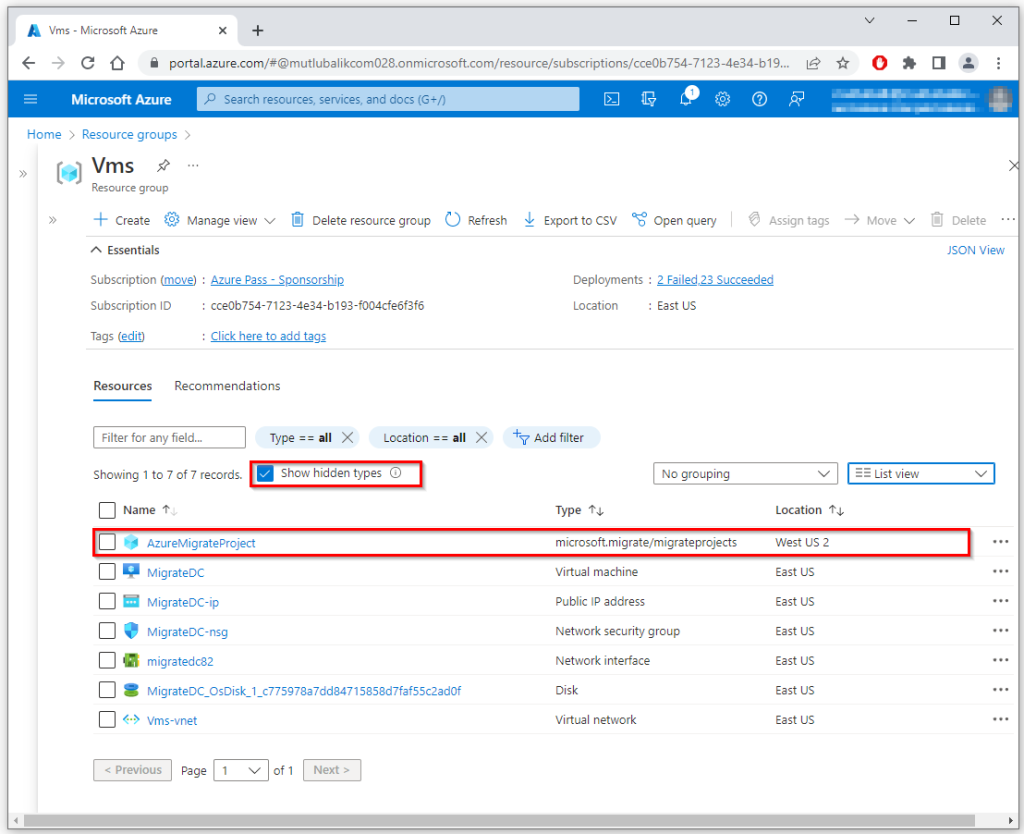Check the MigrateDC-ip row checkbox
Screen dimensions: 1024x834
[x=107, y=601]
